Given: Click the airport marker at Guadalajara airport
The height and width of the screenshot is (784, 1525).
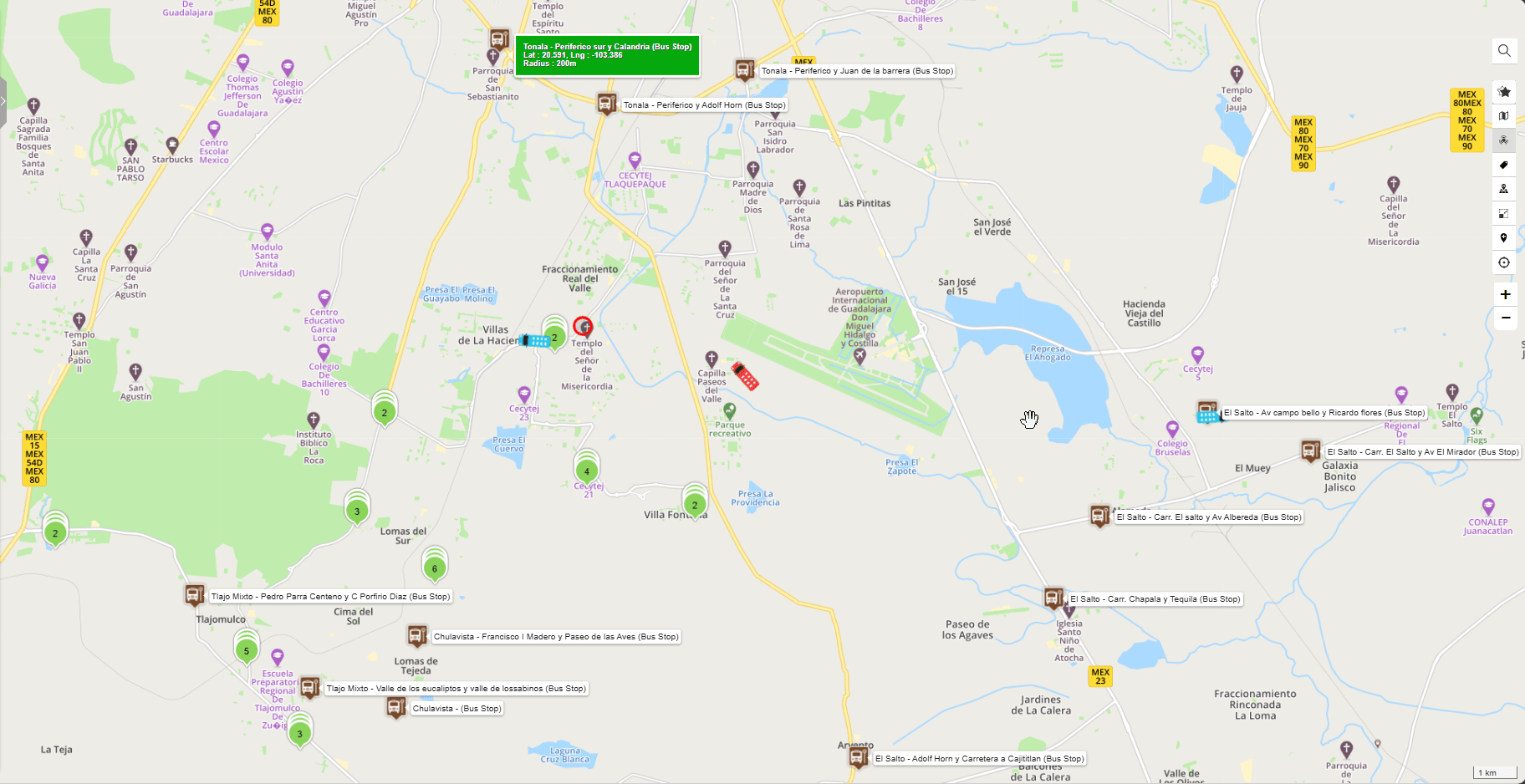Looking at the screenshot, I should coord(859,357).
